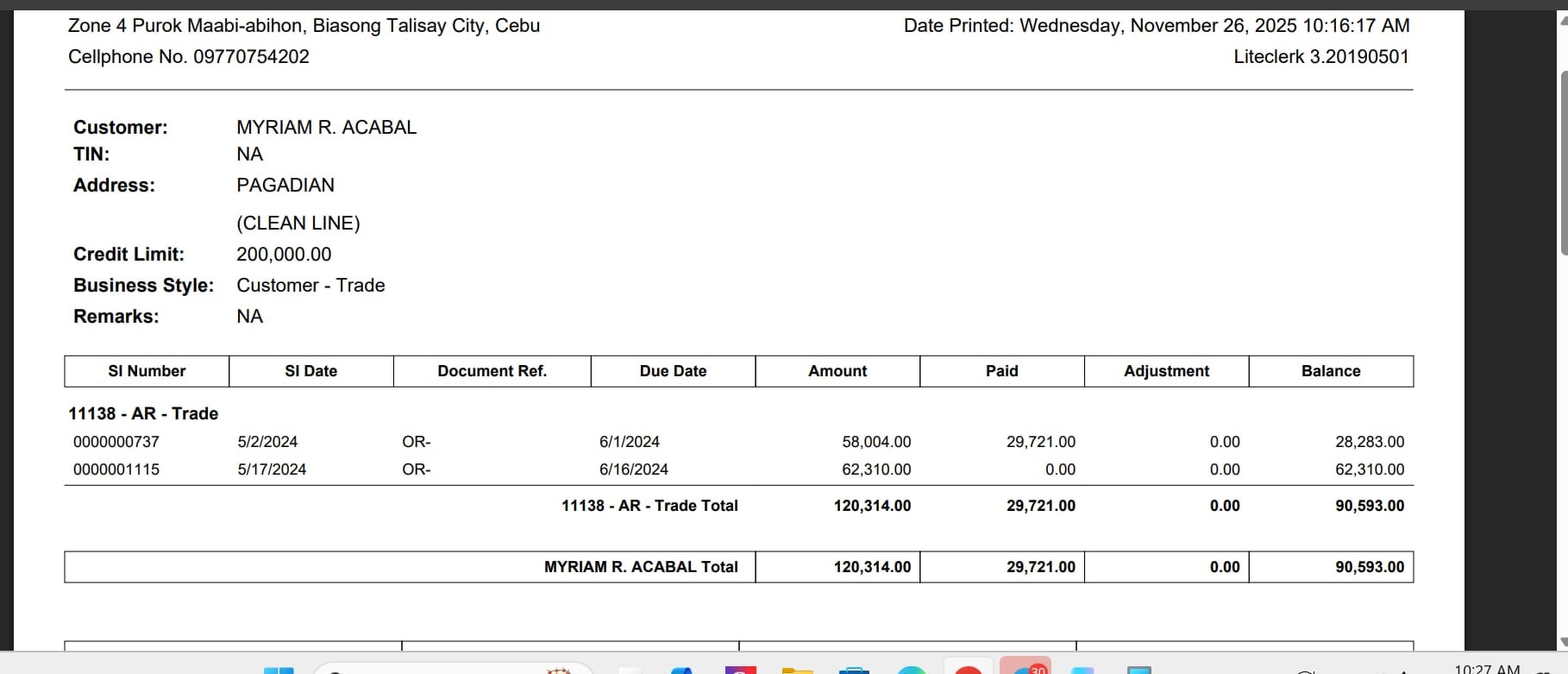The height and width of the screenshot is (674, 1568).
Task: Click the cellphone number 09770754202
Action: [251, 57]
